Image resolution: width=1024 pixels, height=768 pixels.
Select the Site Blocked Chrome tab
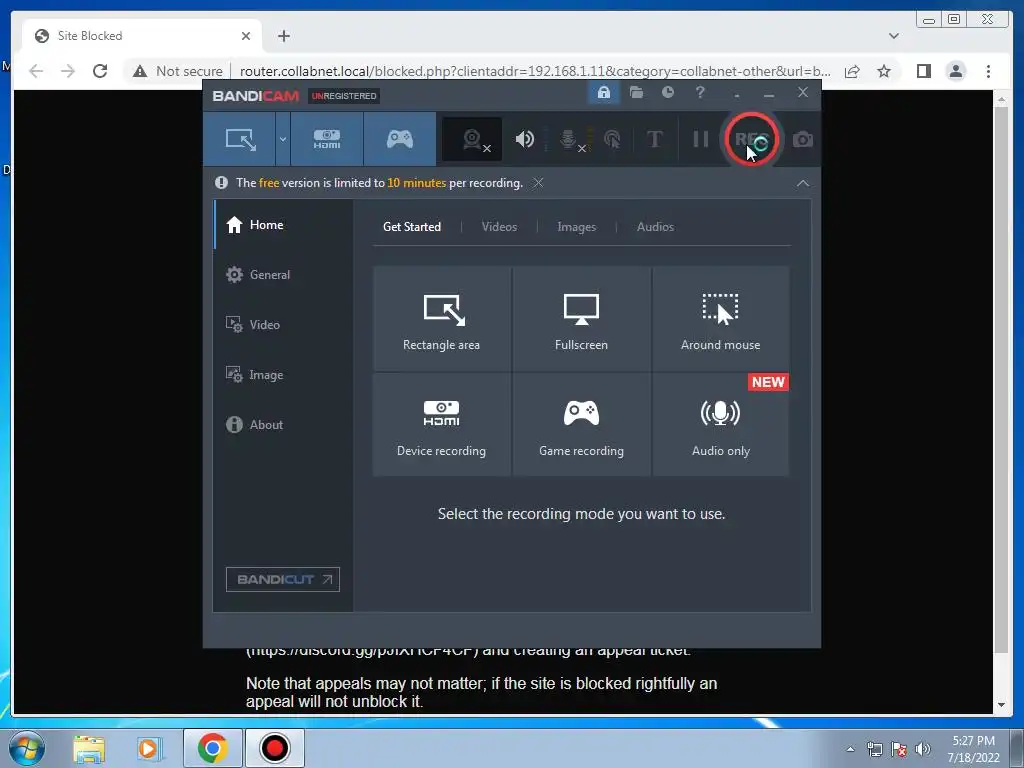click(142, 36)
